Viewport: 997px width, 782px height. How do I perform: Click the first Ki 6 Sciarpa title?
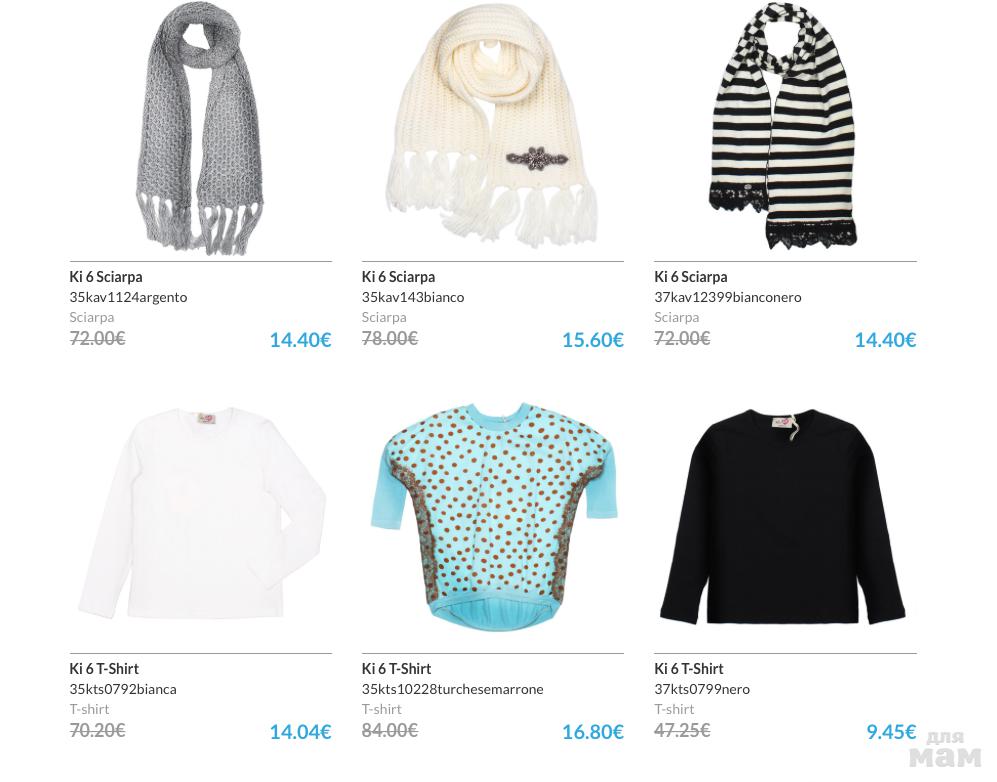click(x=106, y=277)
